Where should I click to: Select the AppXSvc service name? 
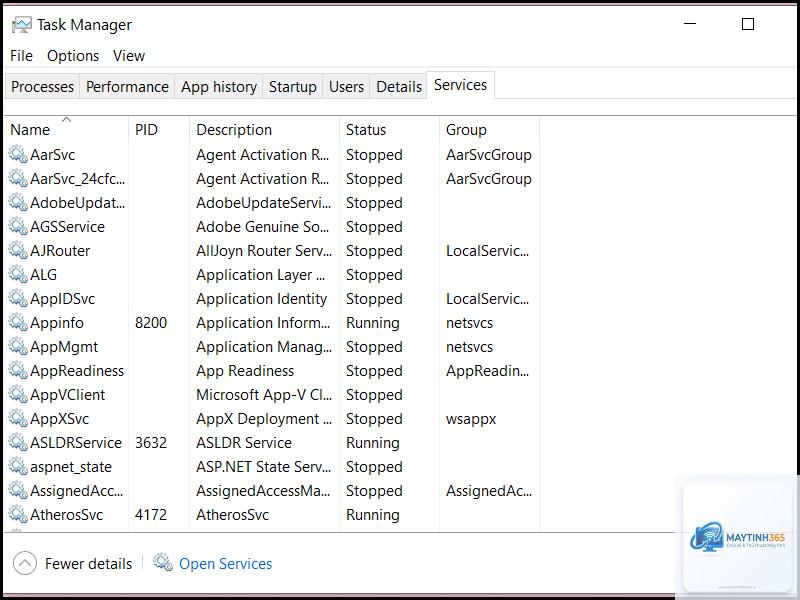[60, 419]
